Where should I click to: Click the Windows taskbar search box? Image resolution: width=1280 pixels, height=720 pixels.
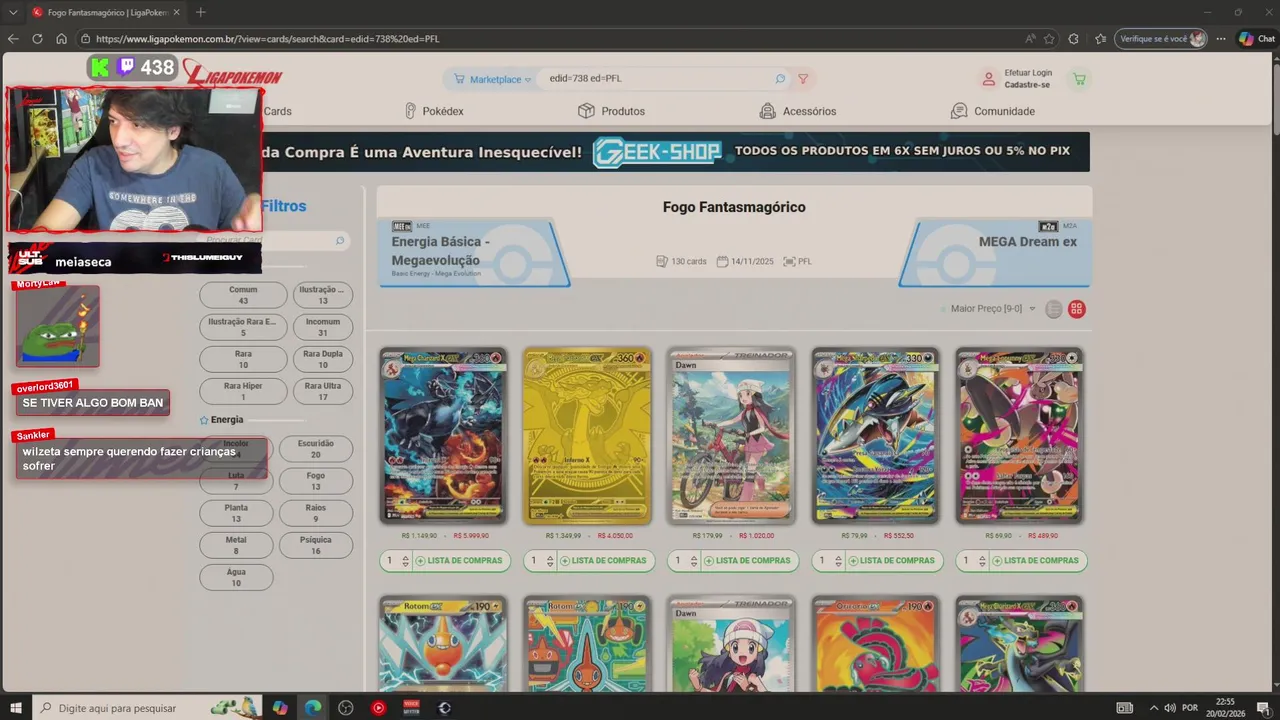(147, 708)
